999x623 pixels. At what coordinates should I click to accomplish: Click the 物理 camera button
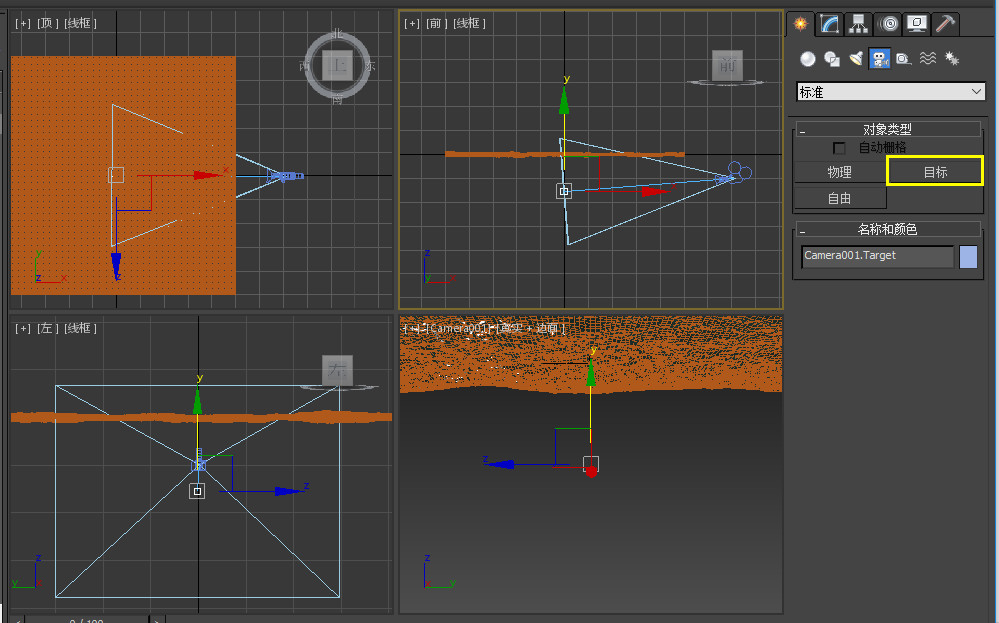pyautogui.click(x=839, y=172)
